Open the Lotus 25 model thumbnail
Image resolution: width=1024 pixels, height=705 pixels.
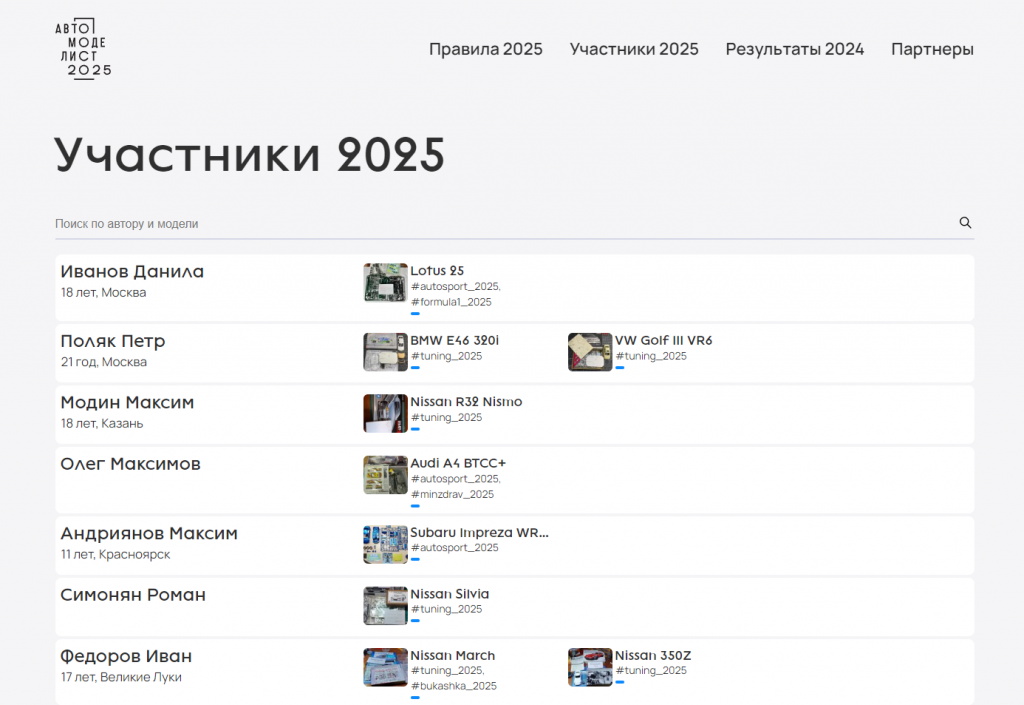coord(385,283)
